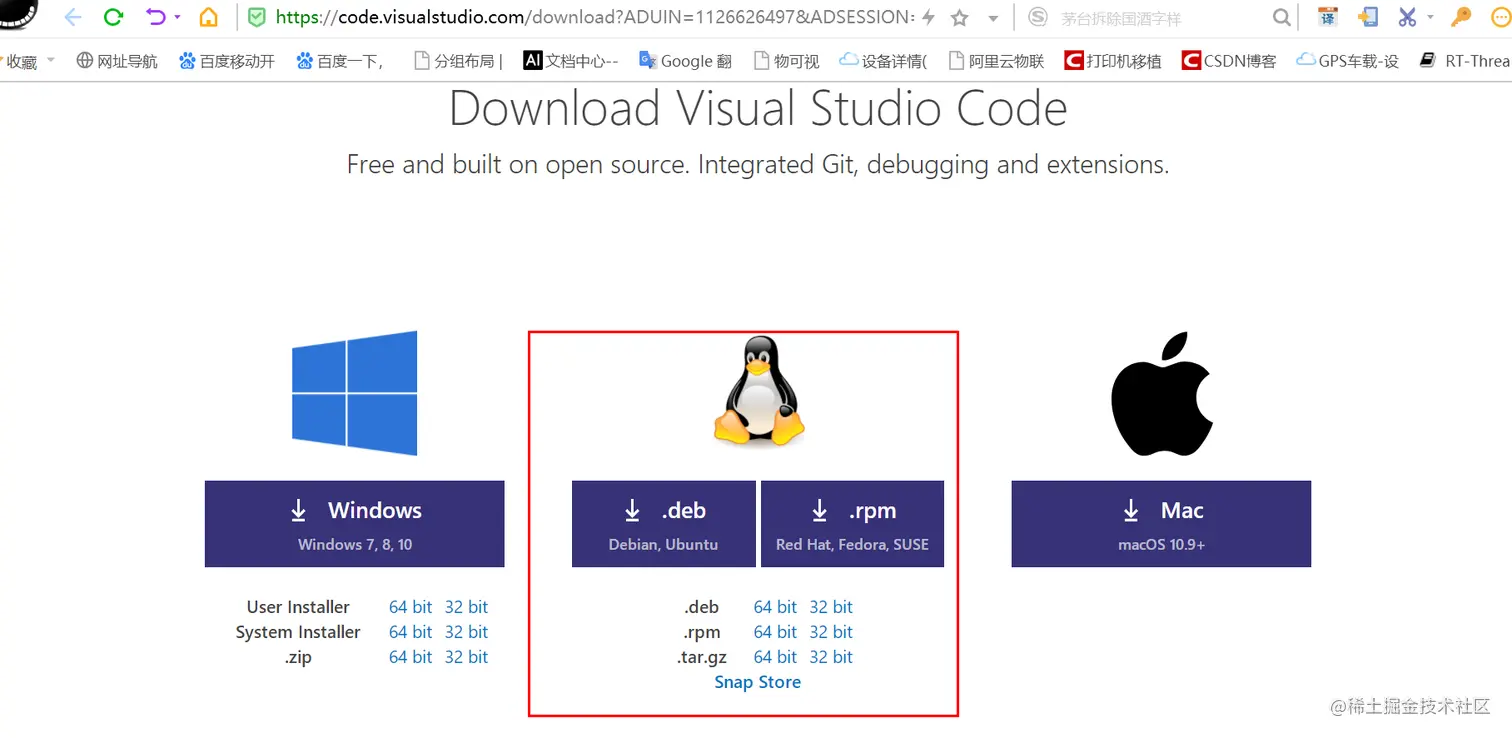
Task: Click the lightning speed-mode icon
Action: pos(928,17)
